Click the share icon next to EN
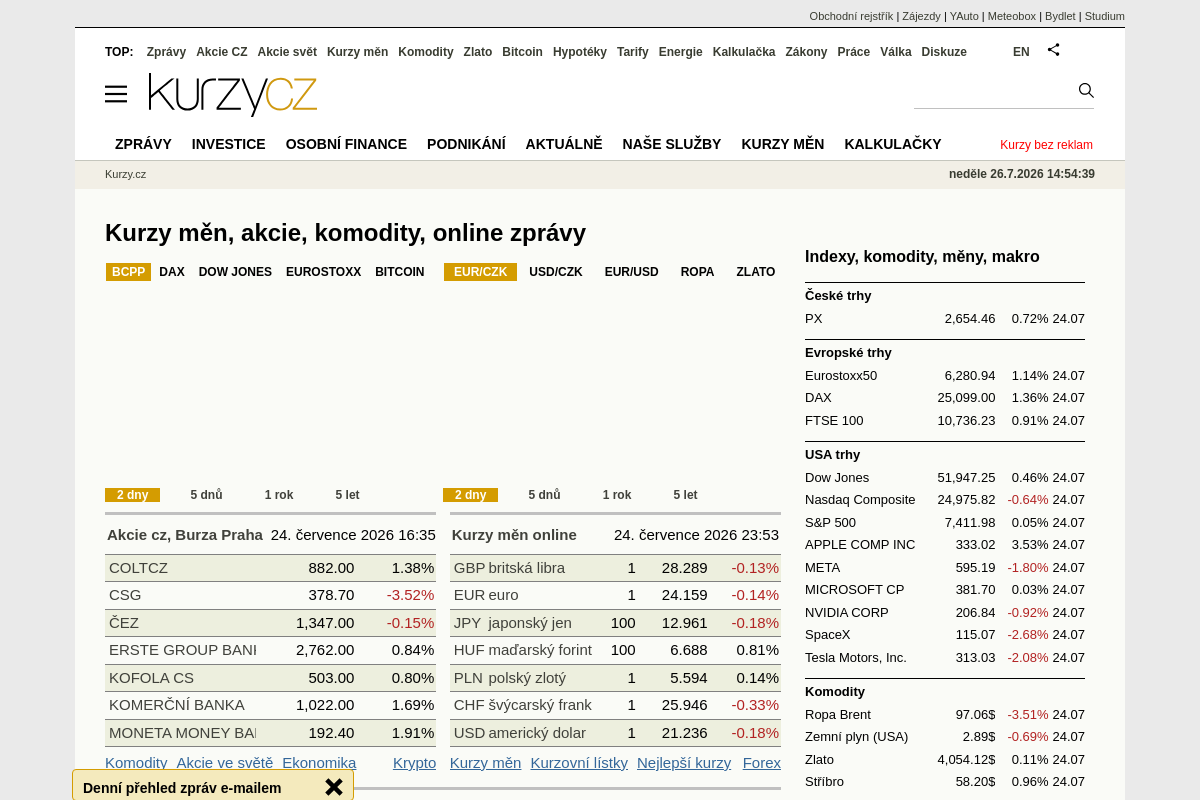The image size is (1200, 800). pos(1053,49)
